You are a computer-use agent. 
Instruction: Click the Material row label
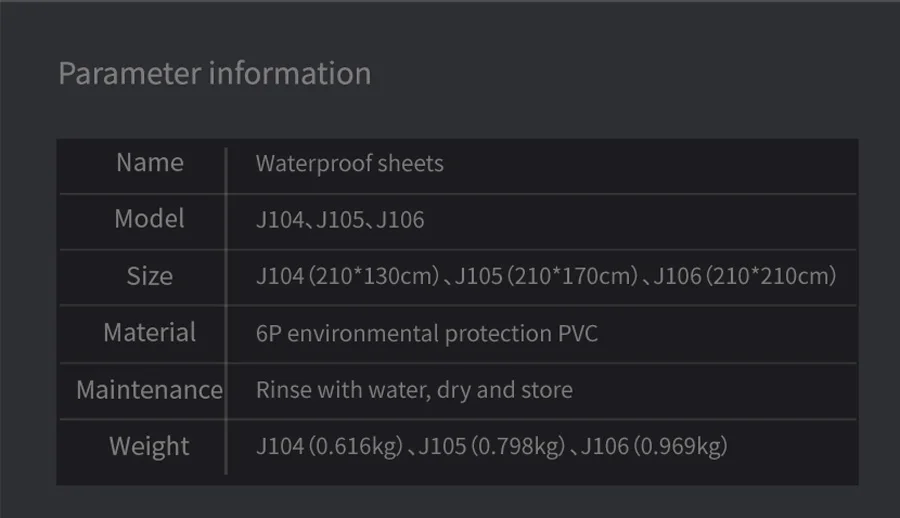coord(149,332)
